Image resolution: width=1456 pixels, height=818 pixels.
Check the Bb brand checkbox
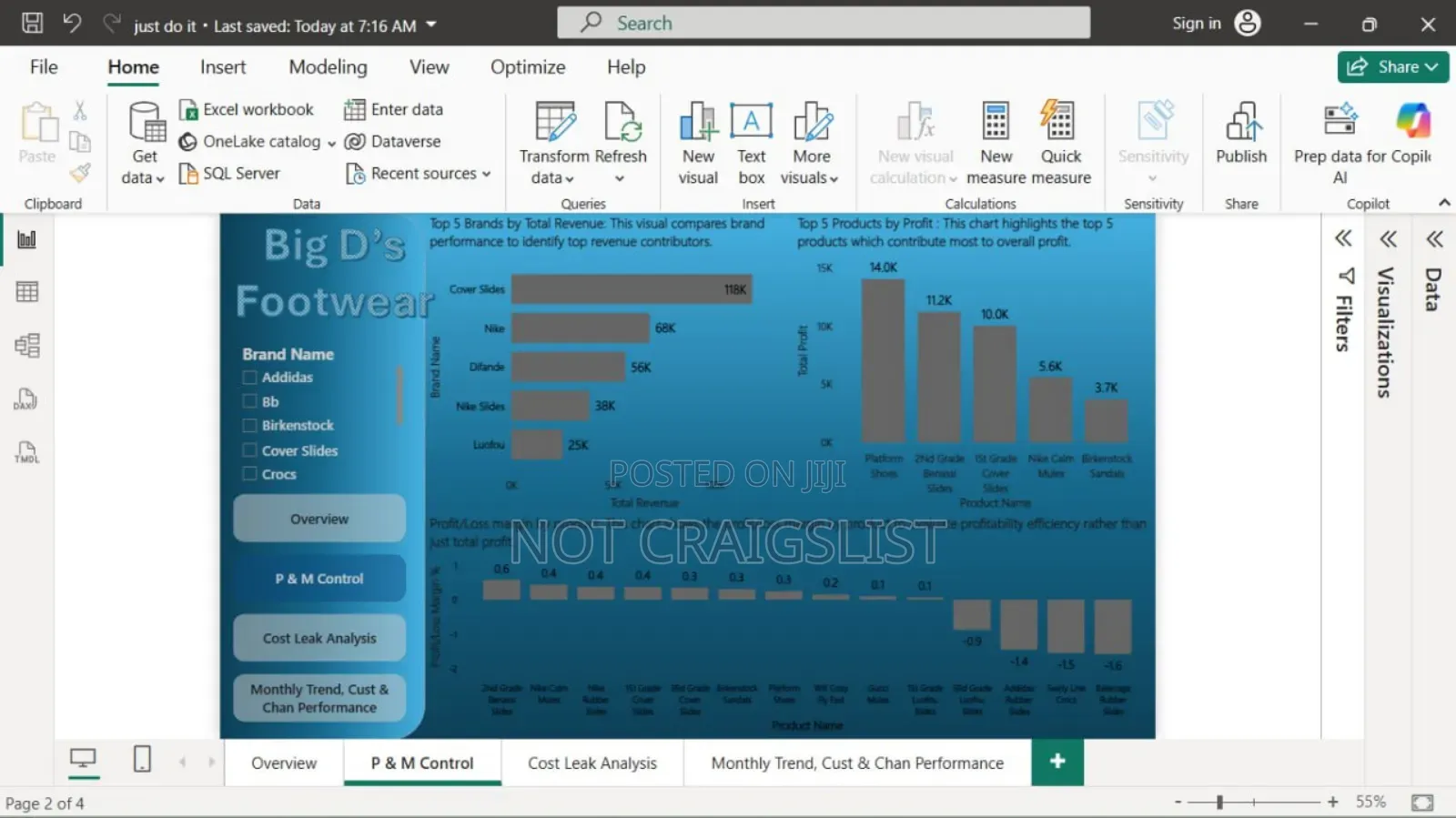249,401
